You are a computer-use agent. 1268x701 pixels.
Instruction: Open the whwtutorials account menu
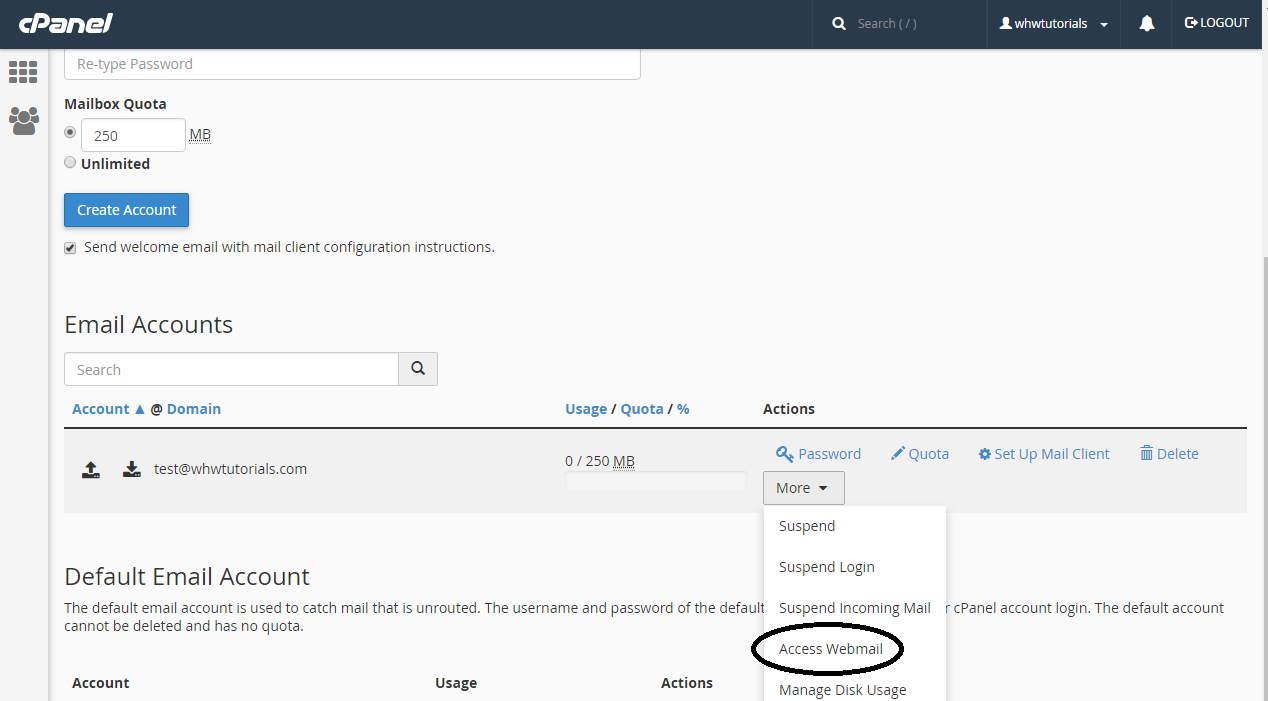pyautogui.click(x=1053, y=23)
